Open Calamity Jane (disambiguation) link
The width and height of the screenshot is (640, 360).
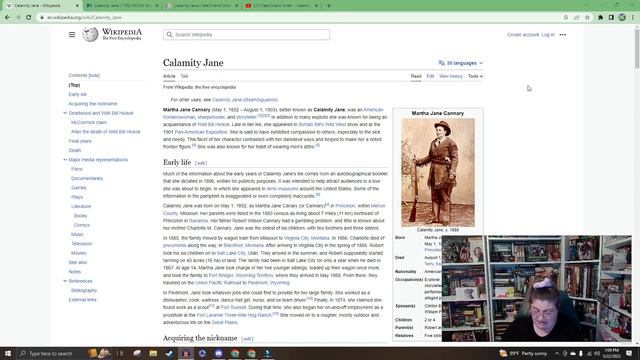[245, 100]
